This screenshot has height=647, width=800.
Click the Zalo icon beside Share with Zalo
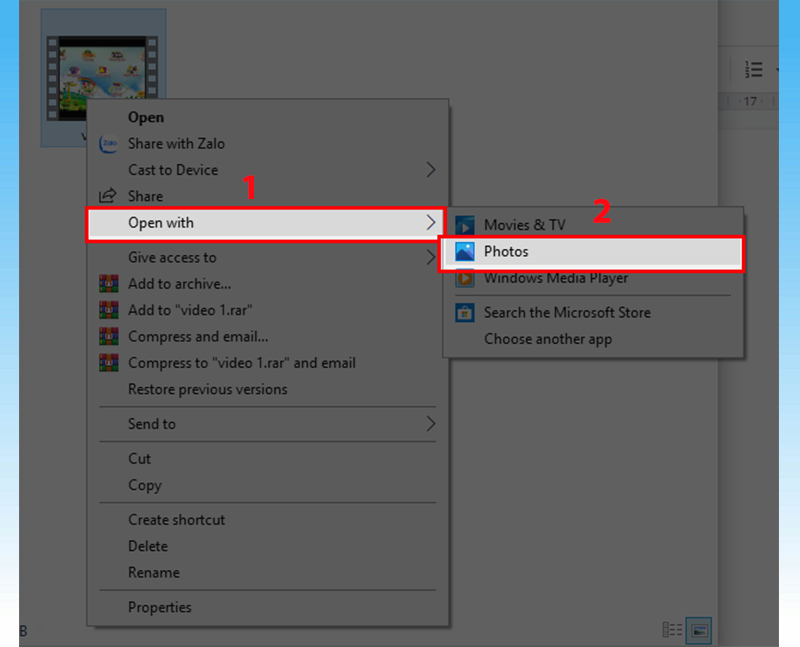(x=108, y=144)
